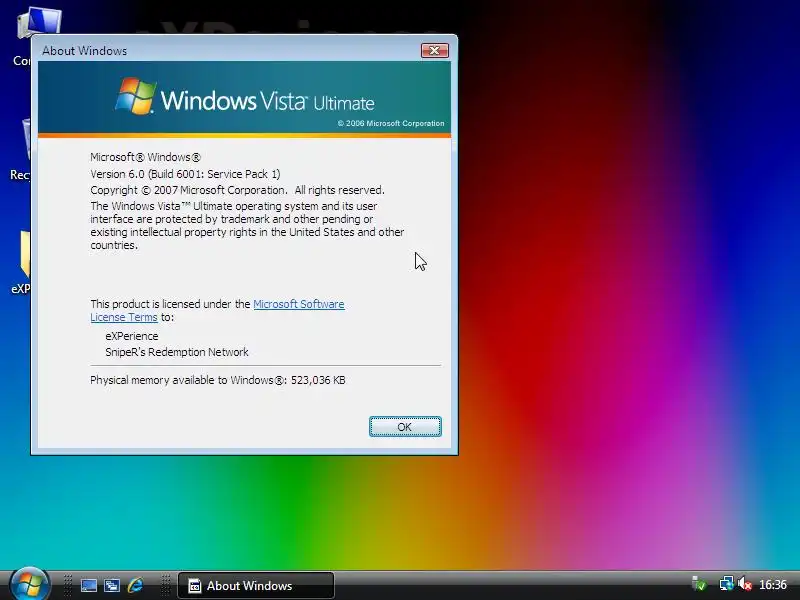The image size is (800, 600).
Task: Click the muted volume tray icon
Action: [x=745, y=583]
